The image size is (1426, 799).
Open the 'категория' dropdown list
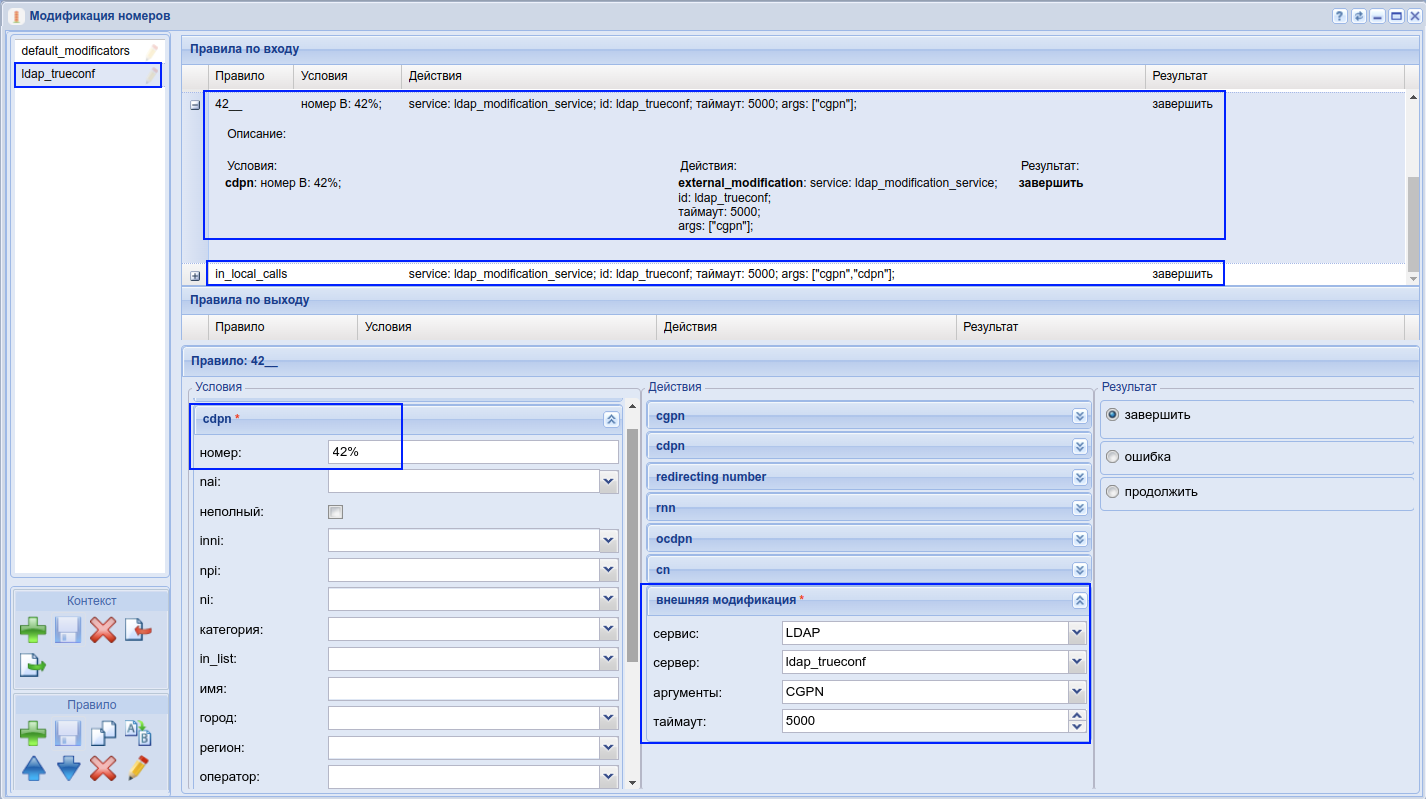(x=608, y=630)
